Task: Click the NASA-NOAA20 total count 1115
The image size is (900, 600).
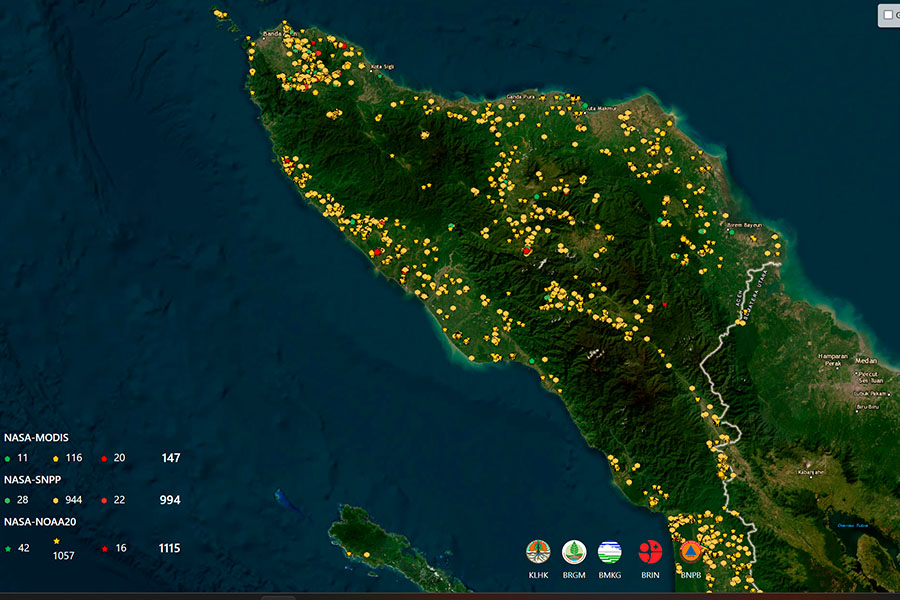Action: coord(170,547)
